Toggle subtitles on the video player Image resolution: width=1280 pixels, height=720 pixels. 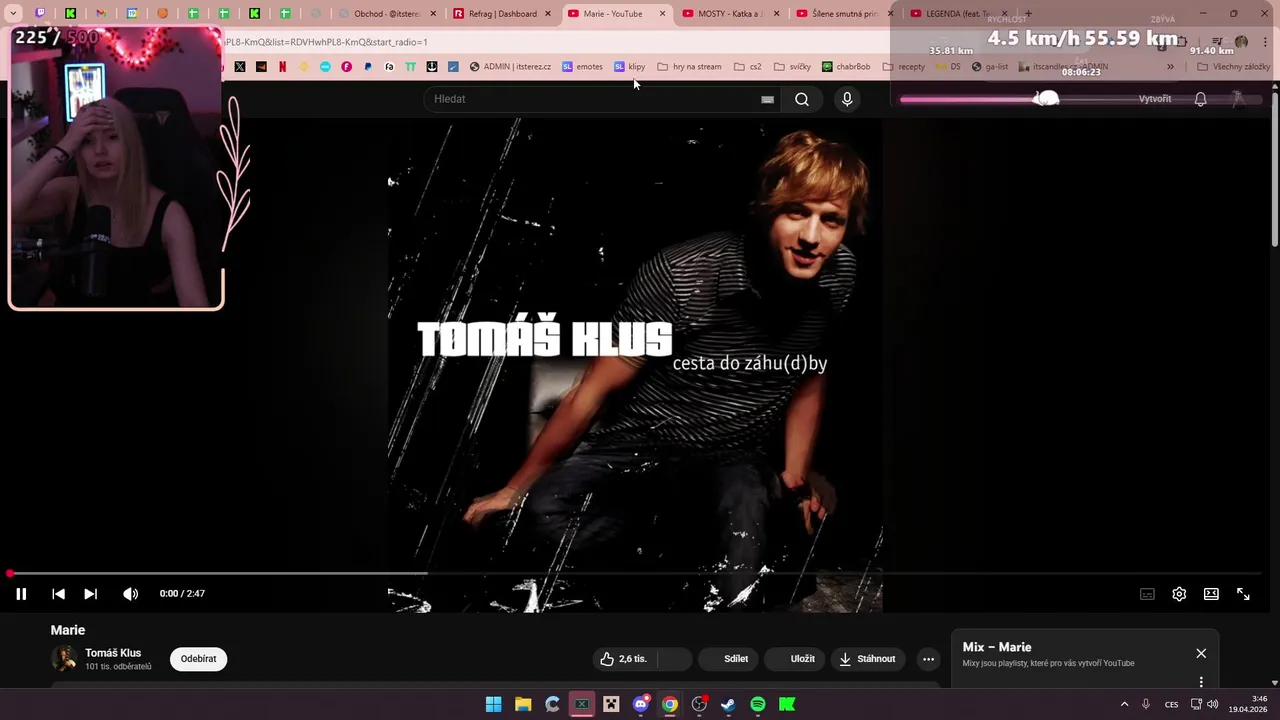pyautogui.click(x=1147, y=594)
